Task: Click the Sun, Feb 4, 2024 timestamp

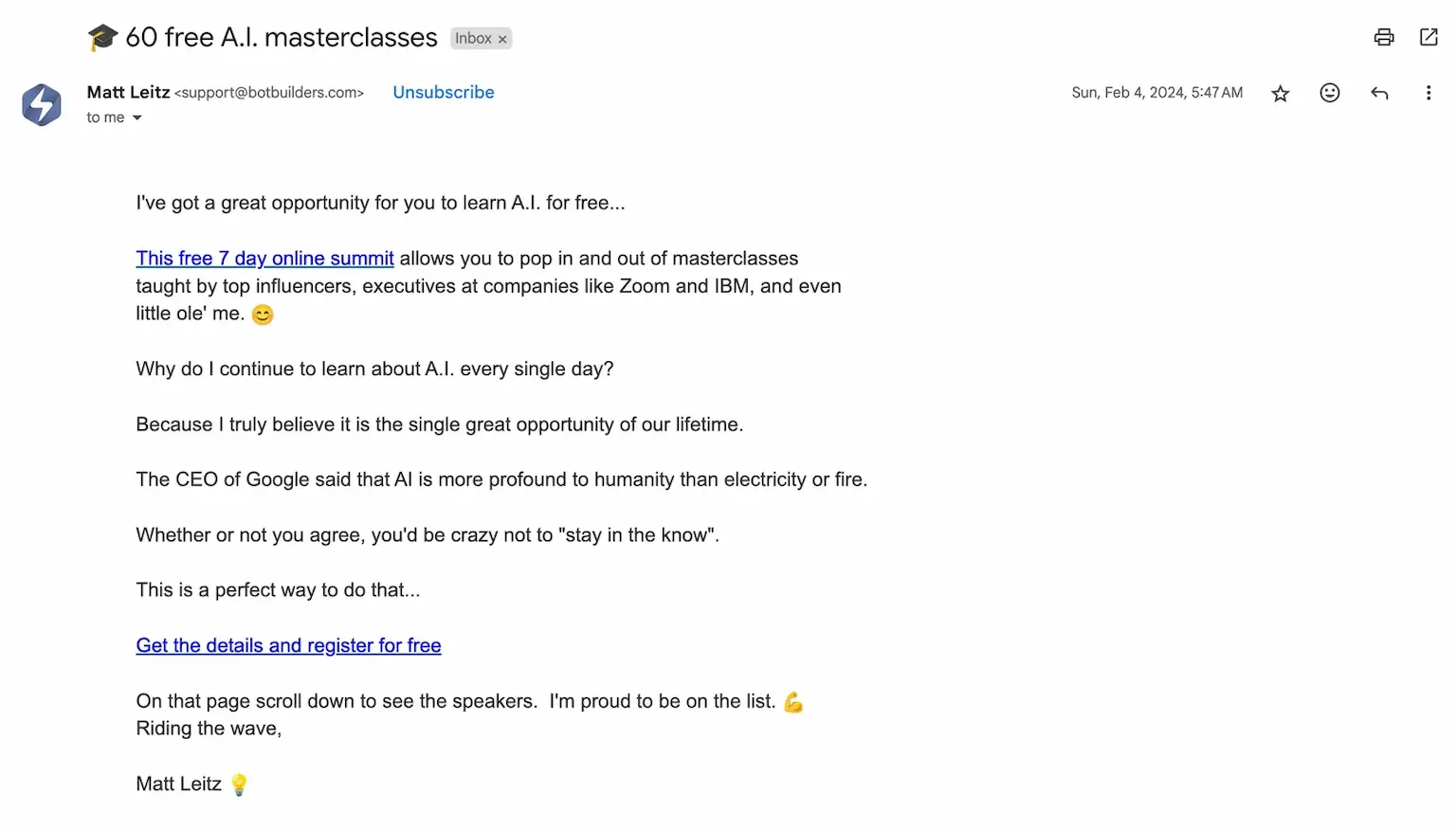Action: pos(1156,93)
